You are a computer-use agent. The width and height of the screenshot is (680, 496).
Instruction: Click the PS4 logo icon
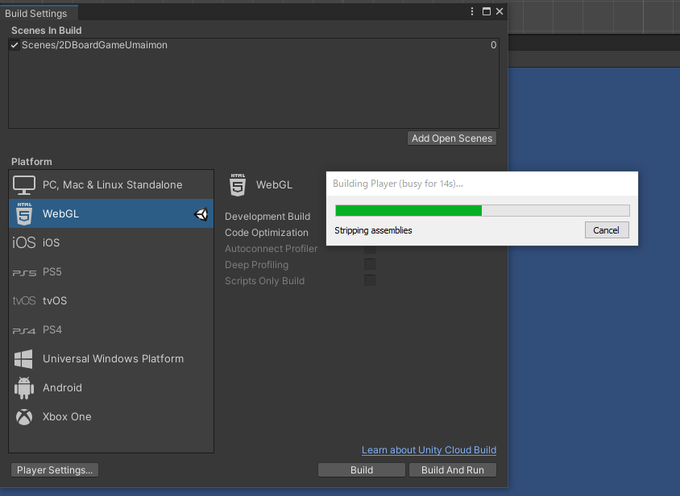pos(24,331)
